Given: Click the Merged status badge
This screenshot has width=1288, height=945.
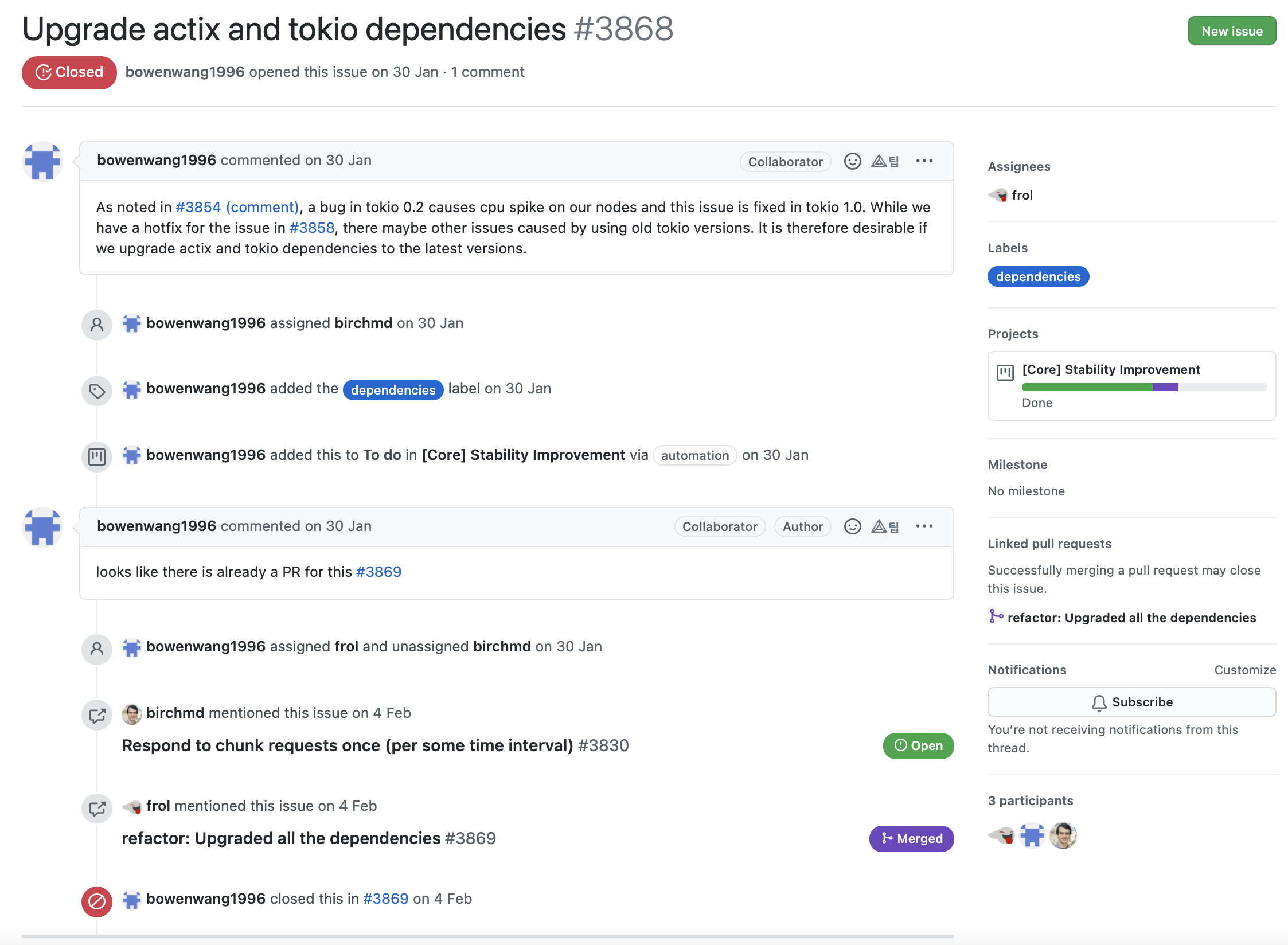Looking at the screenshot, I should pos(911,838).
